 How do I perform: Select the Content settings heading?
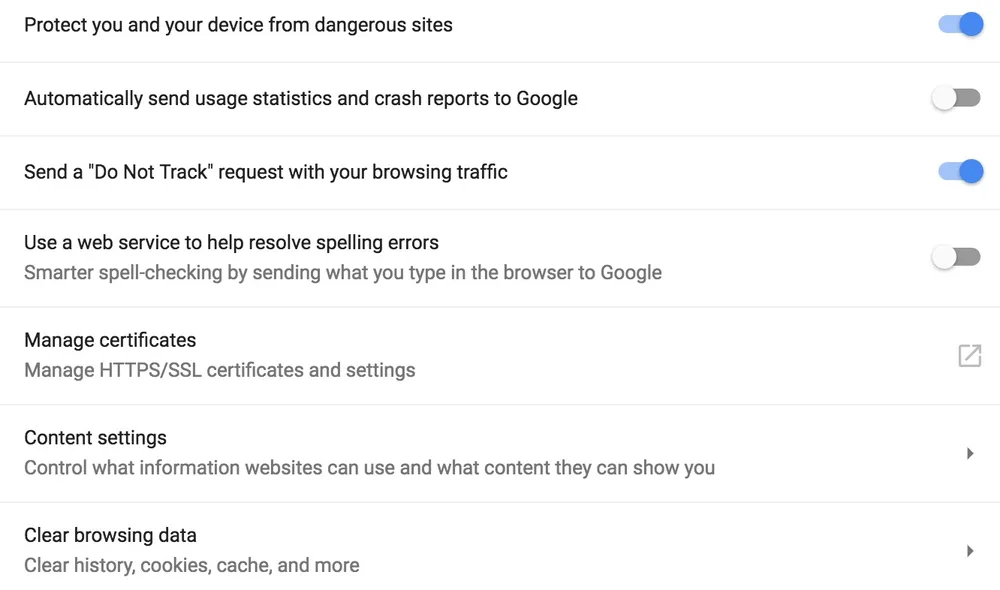95,438
